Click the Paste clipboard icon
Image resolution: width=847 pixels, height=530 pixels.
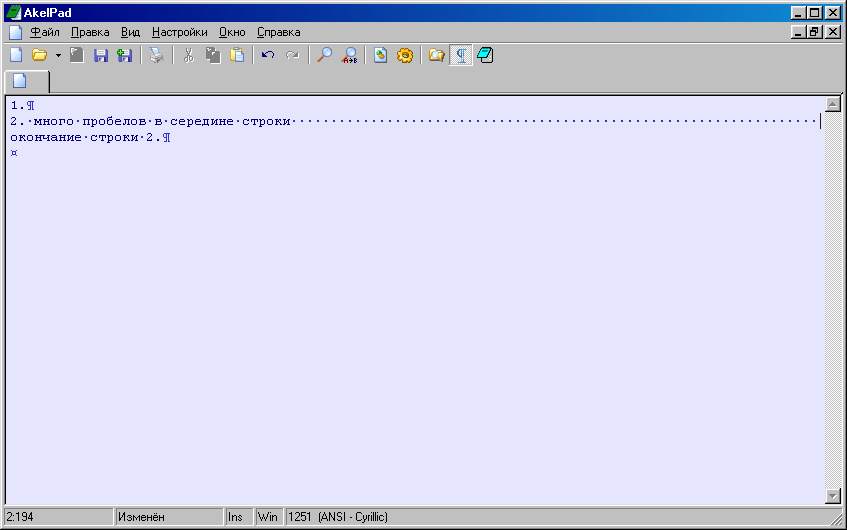tap(236, 56)
